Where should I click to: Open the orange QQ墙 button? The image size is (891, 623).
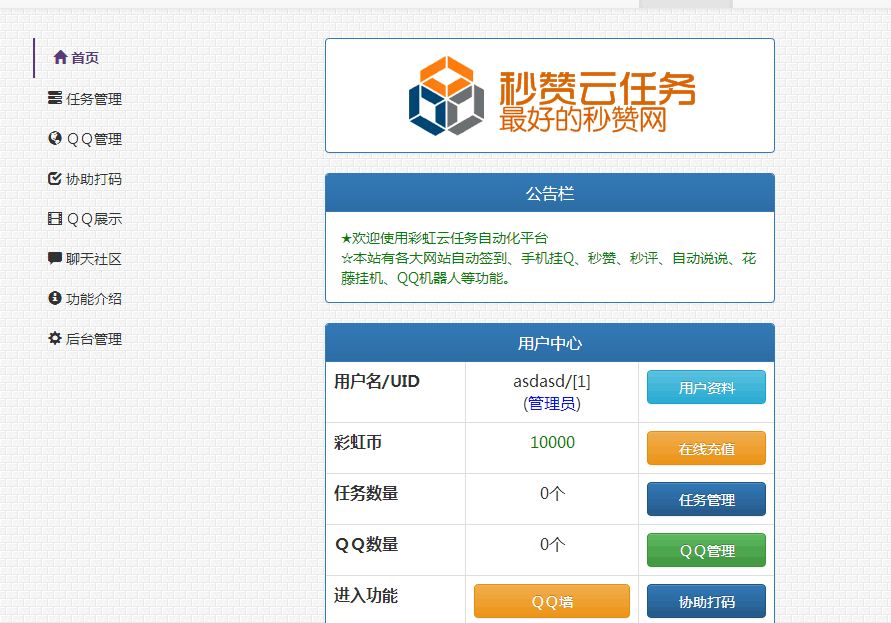552,601
